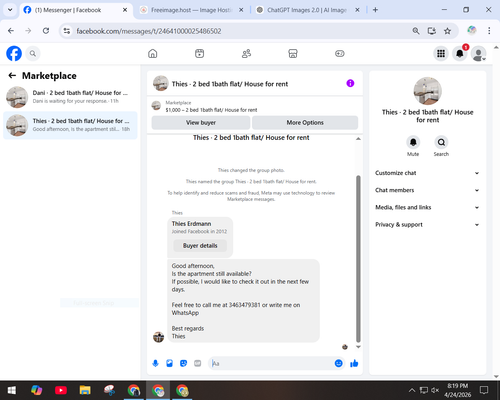Search in conversation using the magnifier icon
This screenshot has width=500, height=400.
[x=441, y=142]
